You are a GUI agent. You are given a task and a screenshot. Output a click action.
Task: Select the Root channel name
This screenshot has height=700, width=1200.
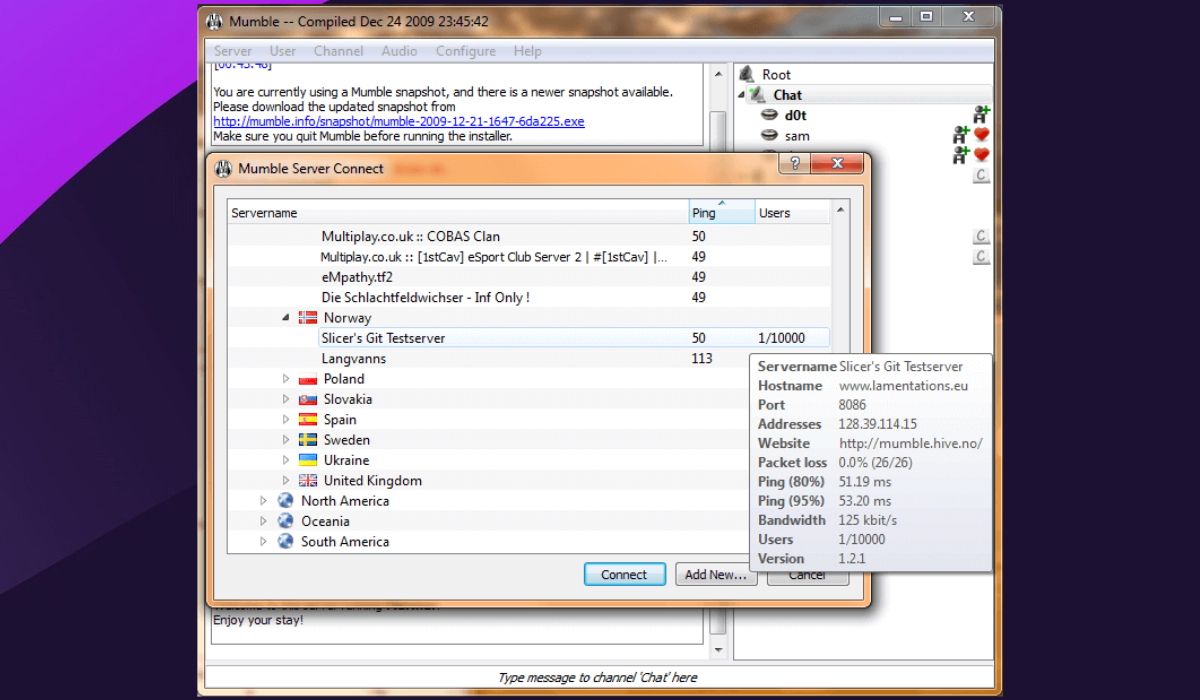(776, 74)
